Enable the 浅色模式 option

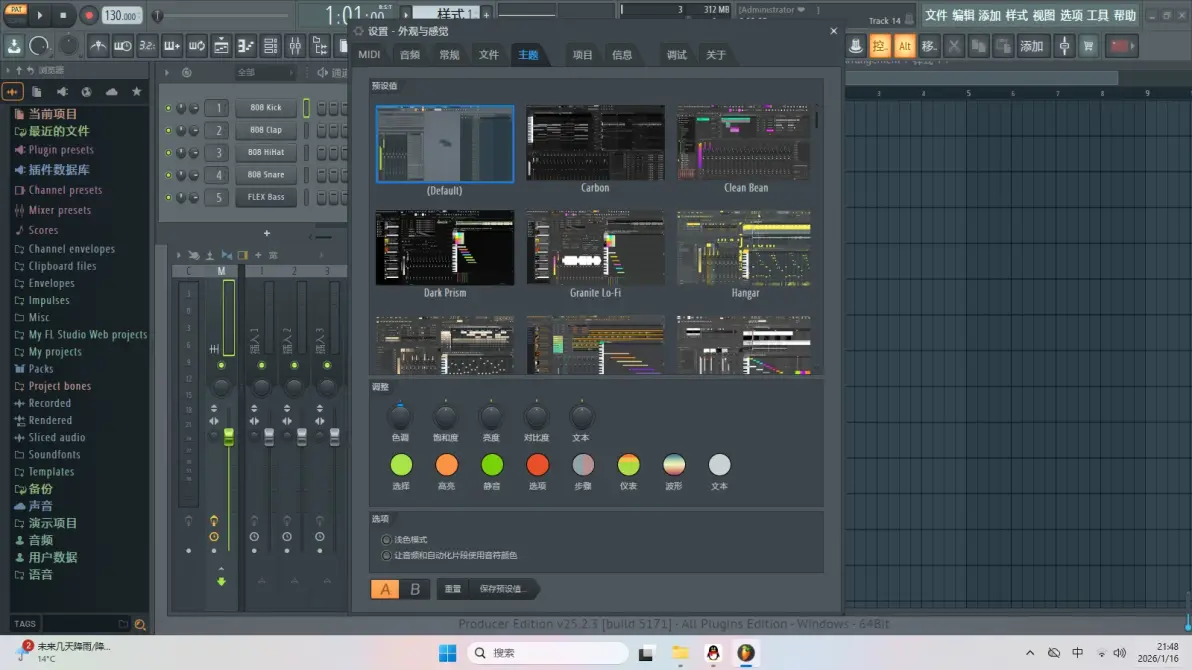click(386, 539)
